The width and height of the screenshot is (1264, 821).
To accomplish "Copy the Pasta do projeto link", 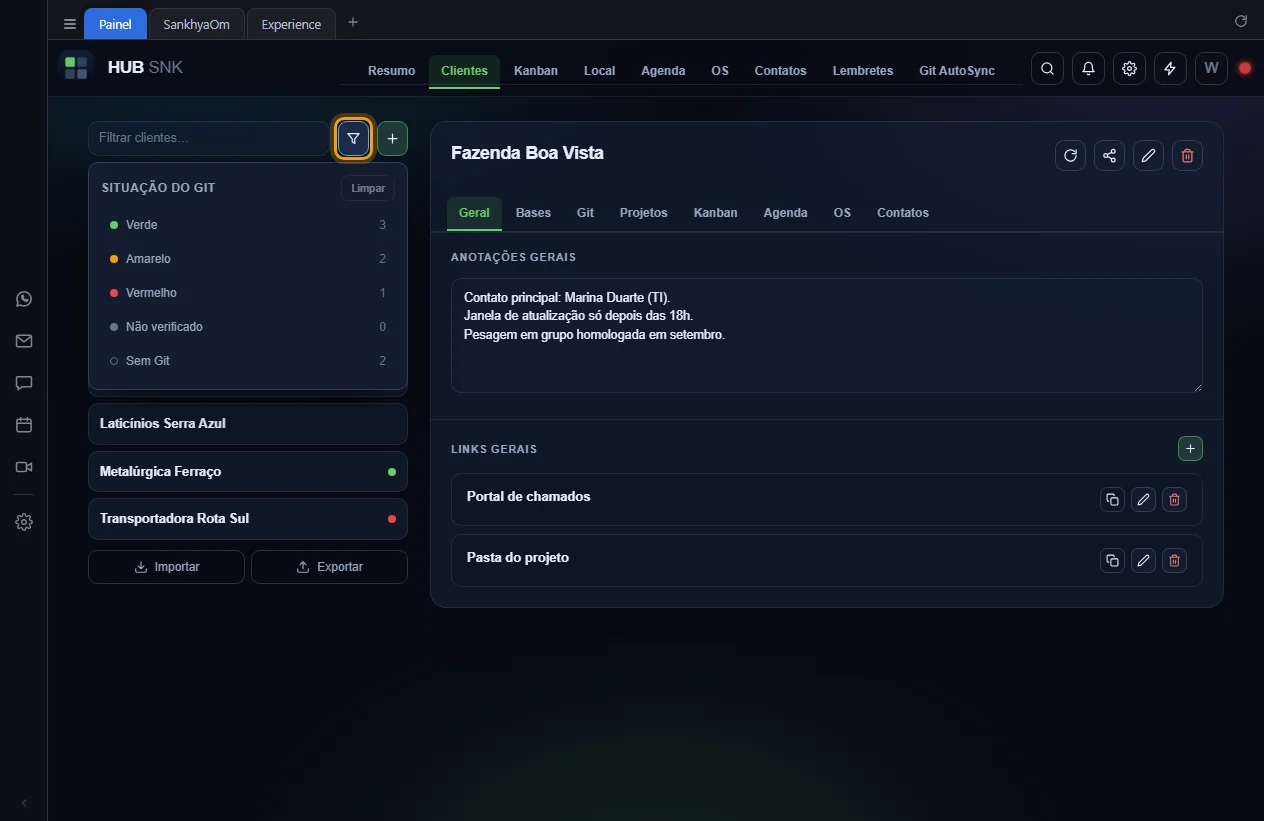I will coord(1112,560).
